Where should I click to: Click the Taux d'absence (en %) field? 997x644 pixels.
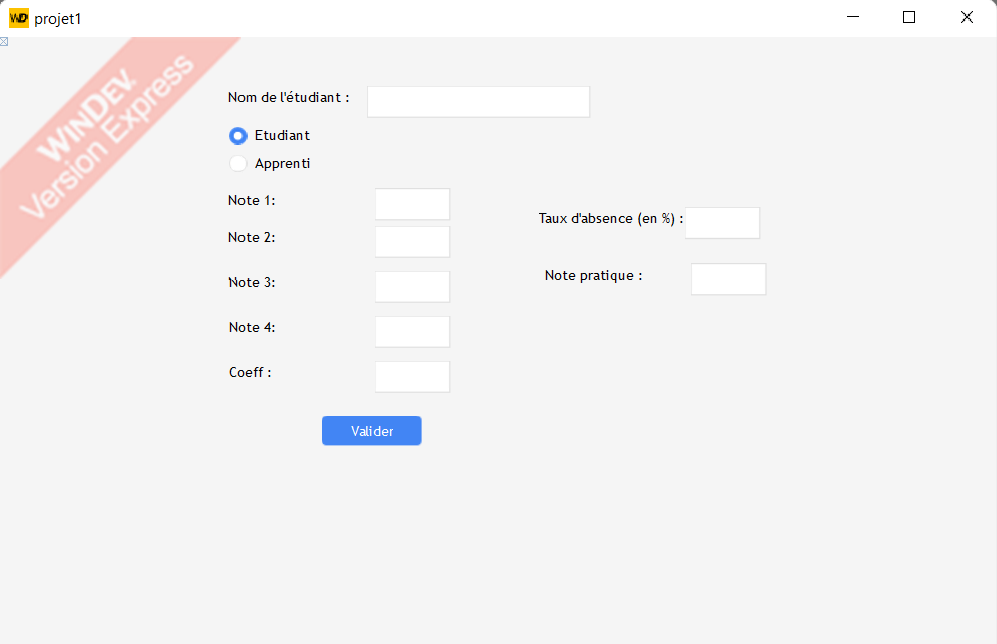[721, 222]
